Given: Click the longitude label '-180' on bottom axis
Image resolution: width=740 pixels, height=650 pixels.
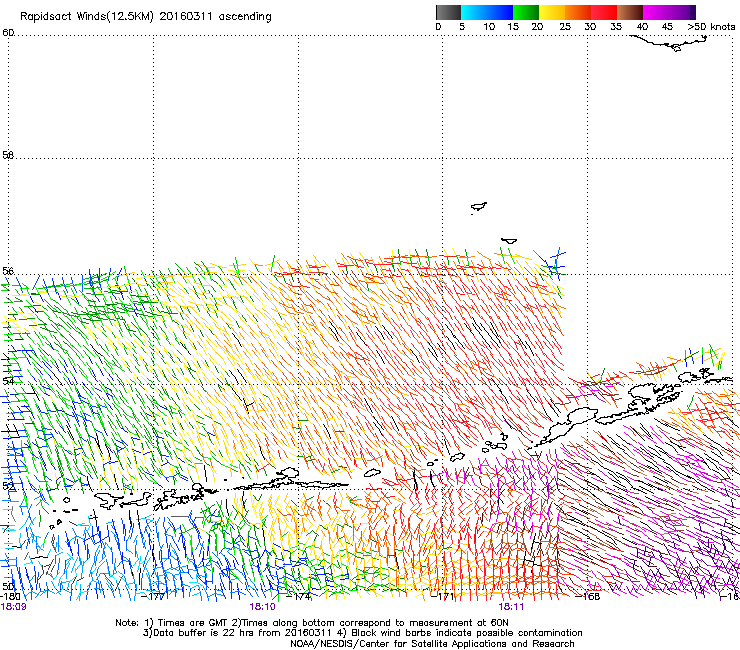Looking at the screenshot, I should (10, 597).
